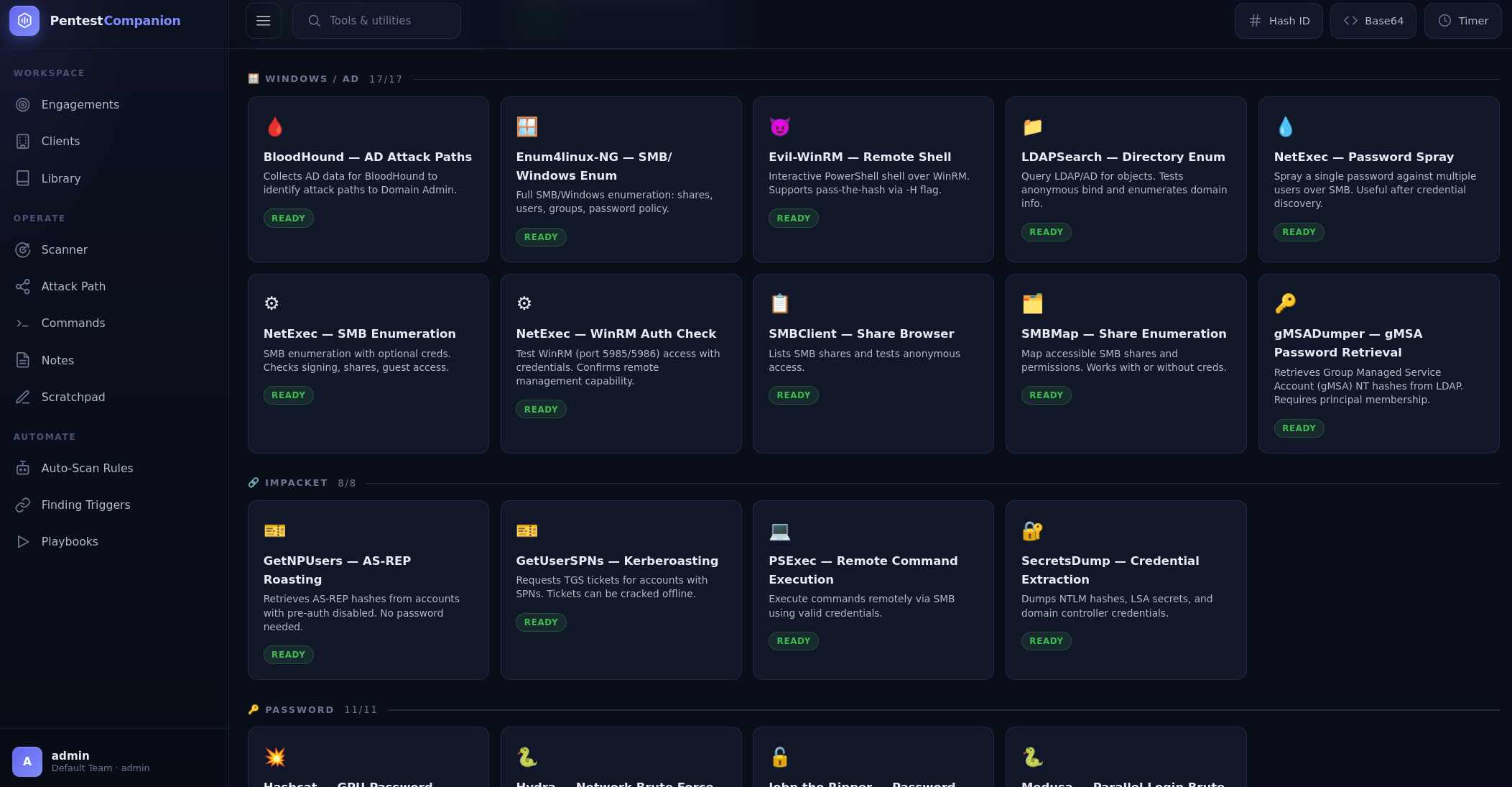Open BloodHound — AD Attack Paths tool

(x=368, y=180)
